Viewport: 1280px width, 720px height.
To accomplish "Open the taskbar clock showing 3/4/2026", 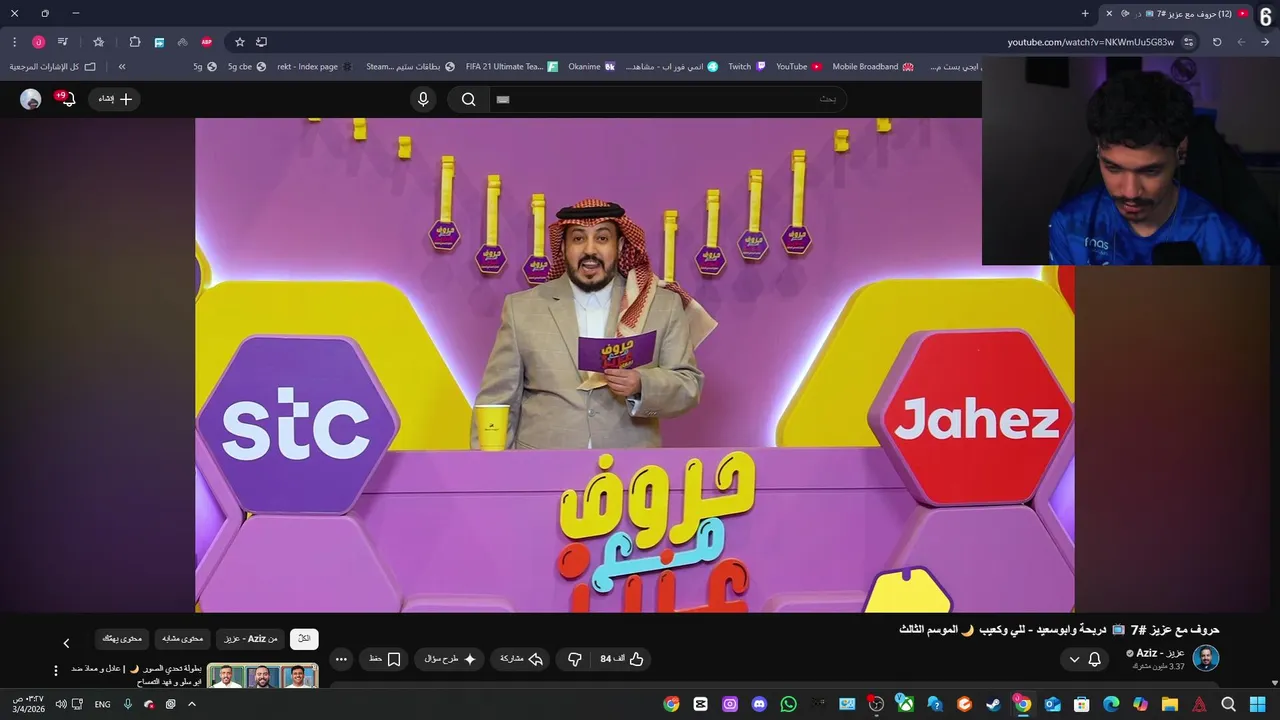I will (28, 704).
